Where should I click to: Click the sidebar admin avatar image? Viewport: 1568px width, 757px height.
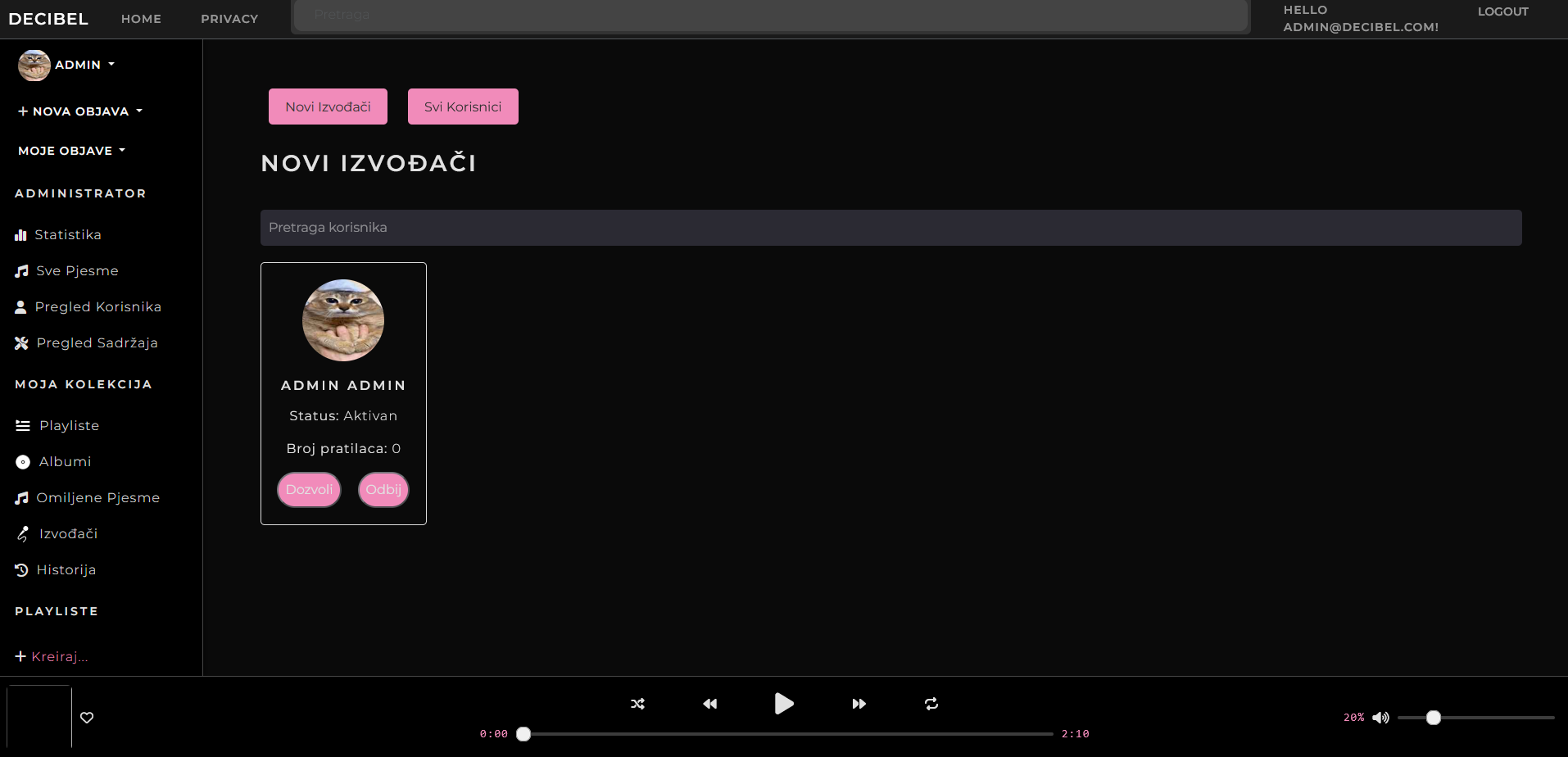(x=34, y=66)
